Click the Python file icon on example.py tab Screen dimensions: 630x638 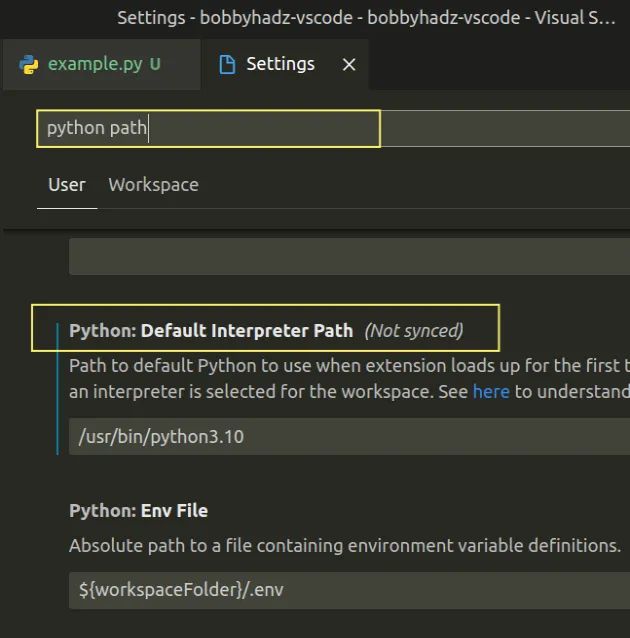pos(27,64)
